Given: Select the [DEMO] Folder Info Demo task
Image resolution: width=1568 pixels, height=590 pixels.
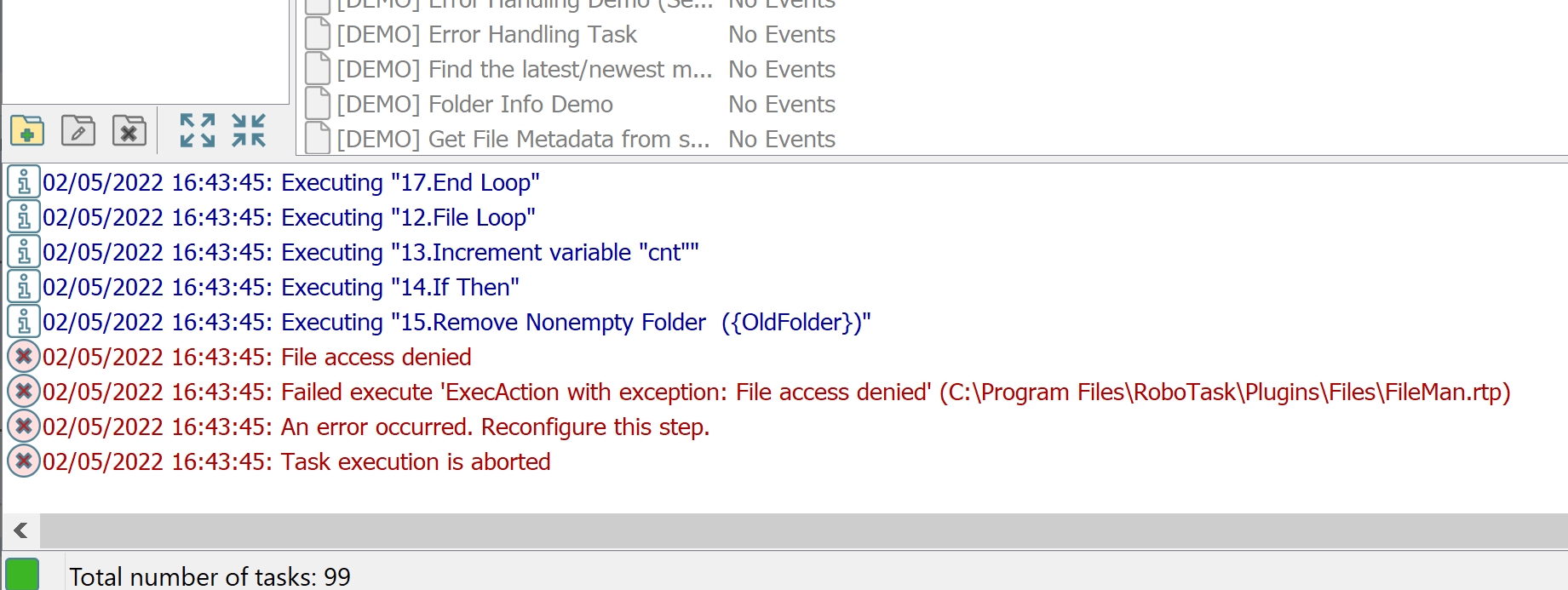Looking at the screenshot, I should [x=571, y=104].
